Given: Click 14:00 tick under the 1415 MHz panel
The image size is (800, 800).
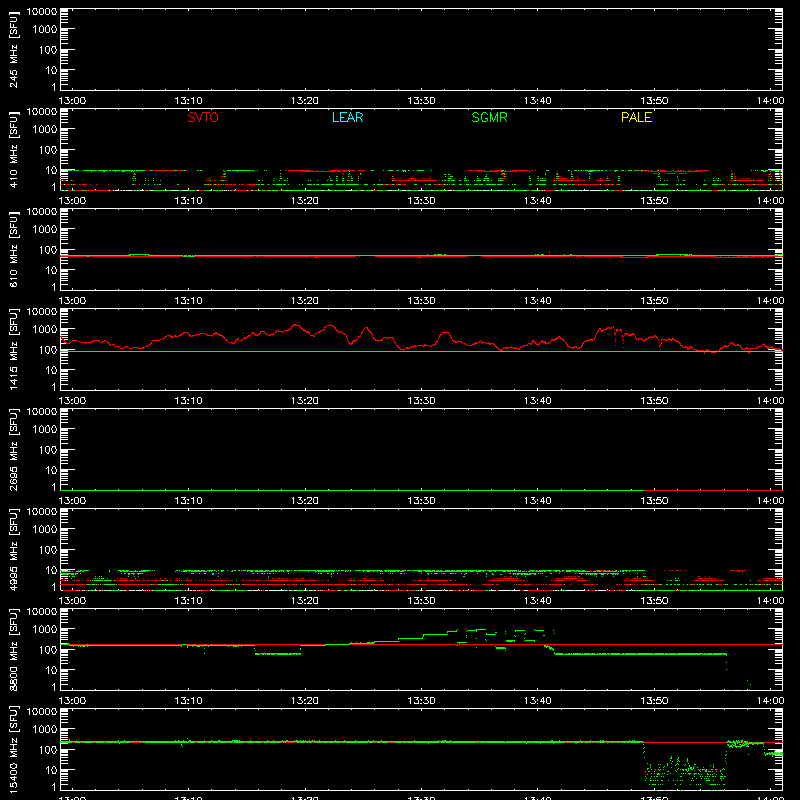Looking at the screenshot, I should (x=770, y=401).
